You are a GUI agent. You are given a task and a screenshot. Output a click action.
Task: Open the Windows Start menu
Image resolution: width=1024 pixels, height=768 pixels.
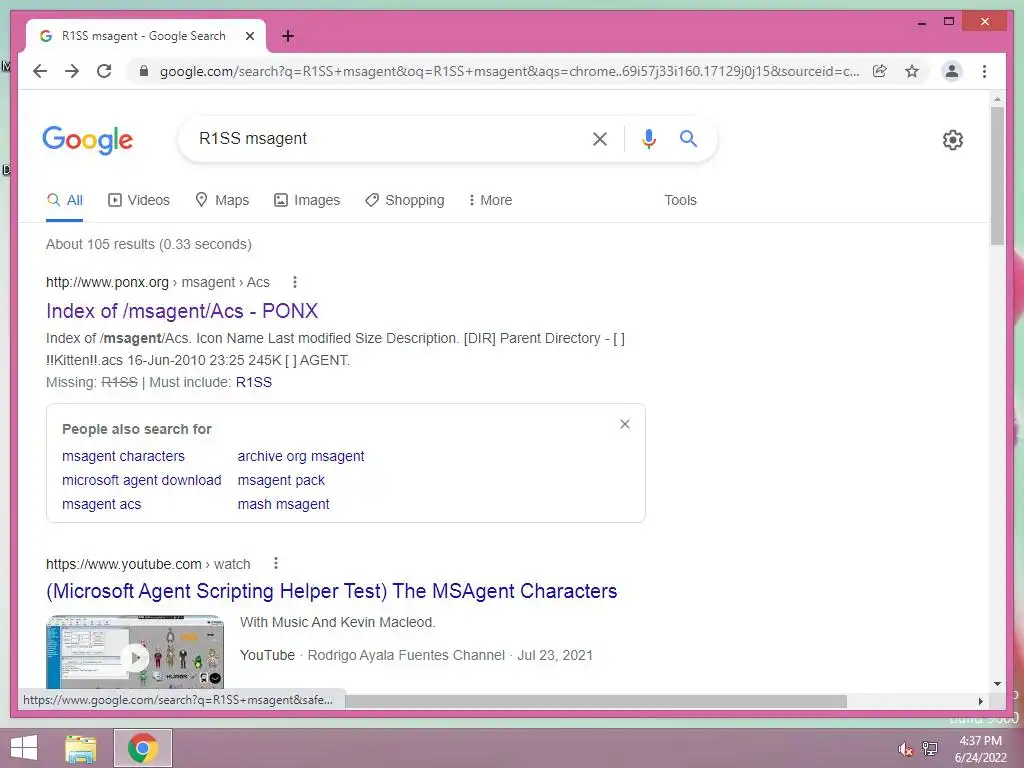point(24,748)
